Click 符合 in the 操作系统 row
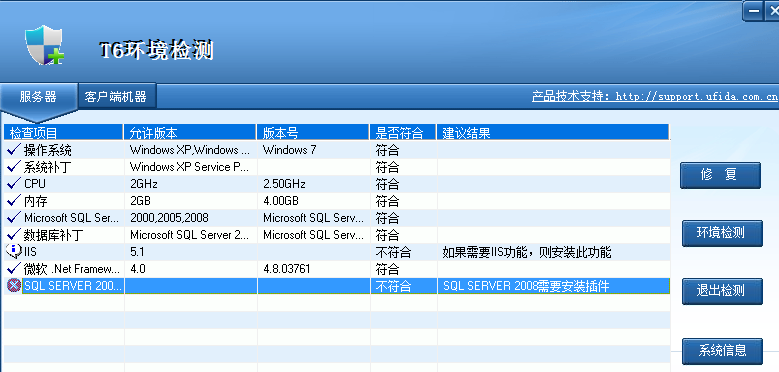Image resolution: width=779 pixels, height=372 pixels. click(388, 149)
